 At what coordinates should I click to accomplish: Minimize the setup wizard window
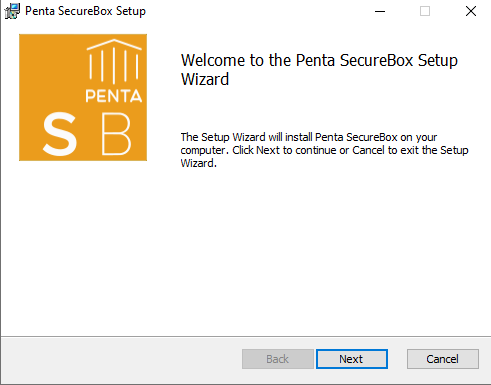(380, 11)
